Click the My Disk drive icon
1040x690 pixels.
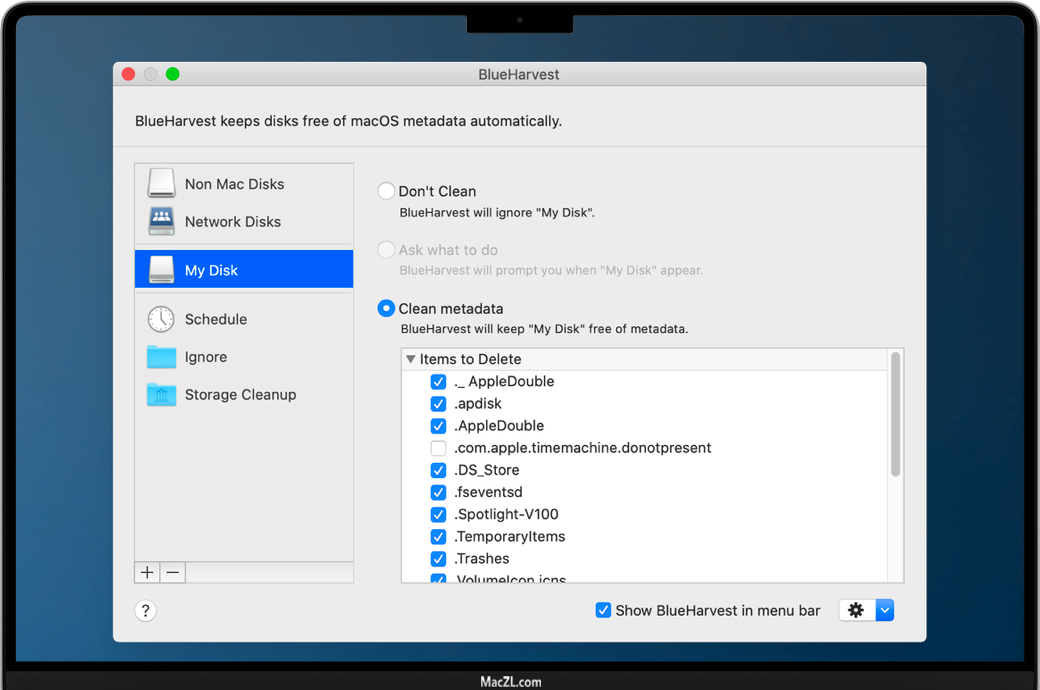pyautogui.click(x=161, y=270)
